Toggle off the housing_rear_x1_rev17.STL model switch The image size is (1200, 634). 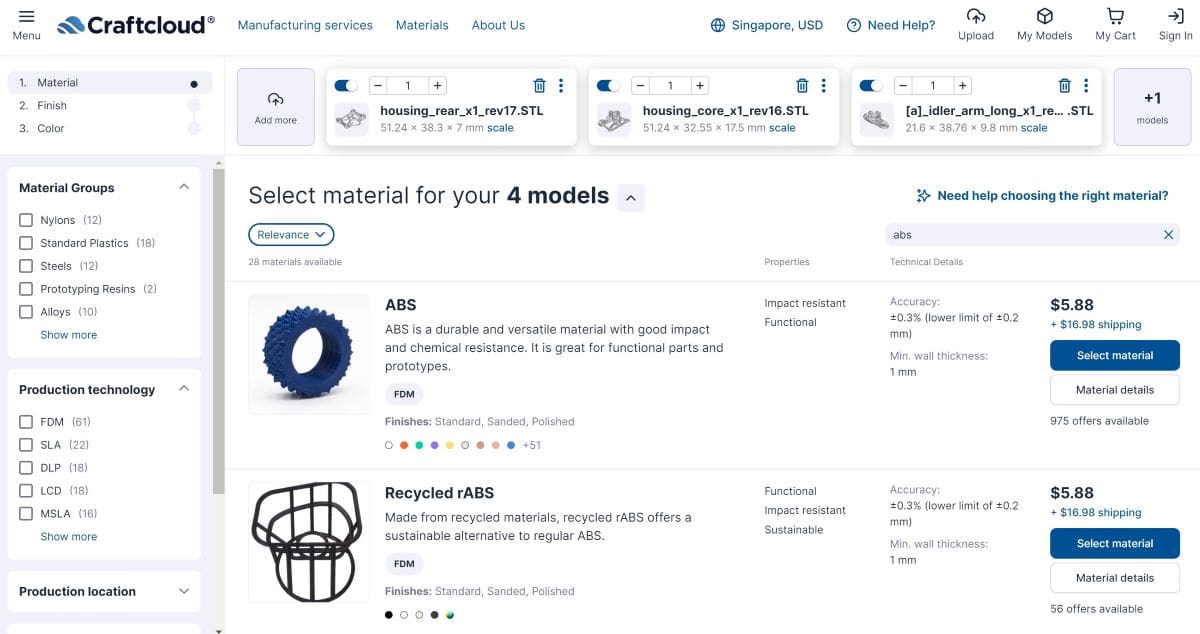[346, 86]
